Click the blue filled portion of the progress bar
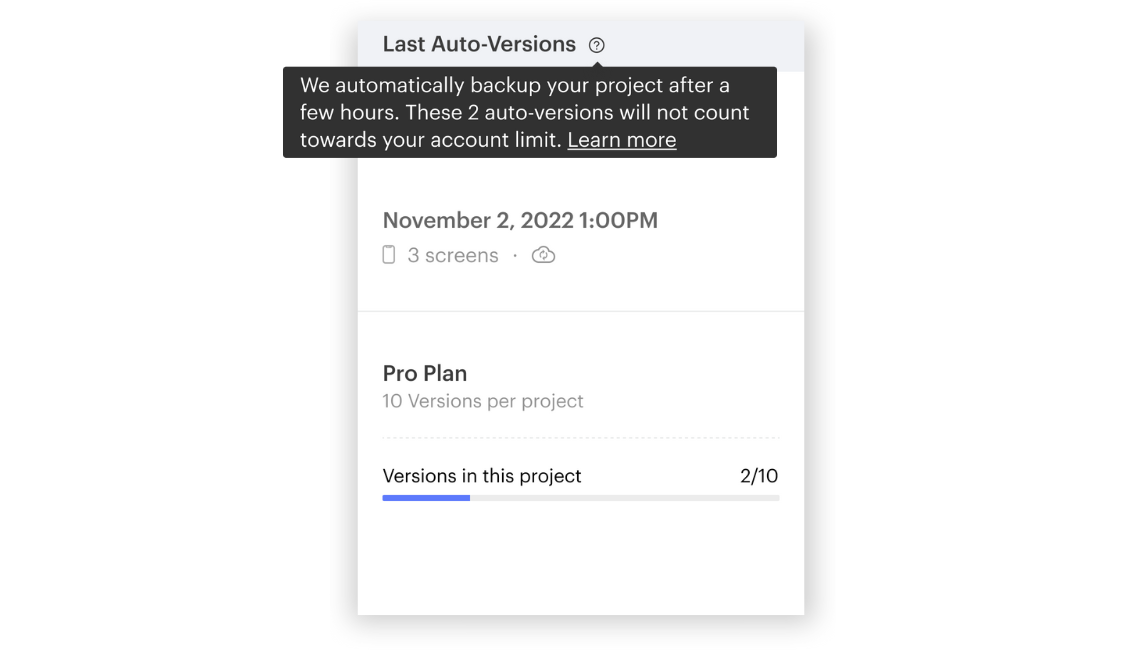 click(425, 497)
